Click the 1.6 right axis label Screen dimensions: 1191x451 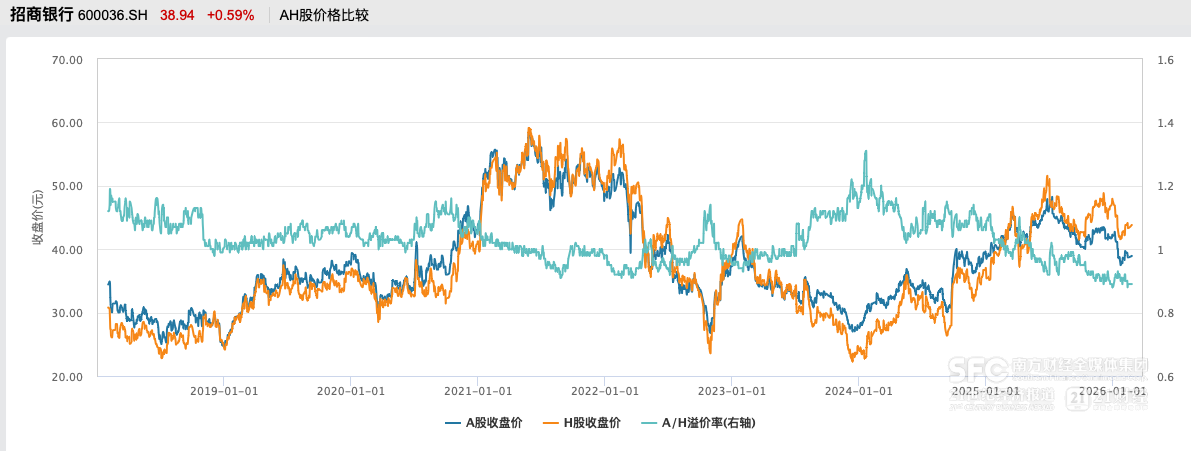click(1163, 60)
